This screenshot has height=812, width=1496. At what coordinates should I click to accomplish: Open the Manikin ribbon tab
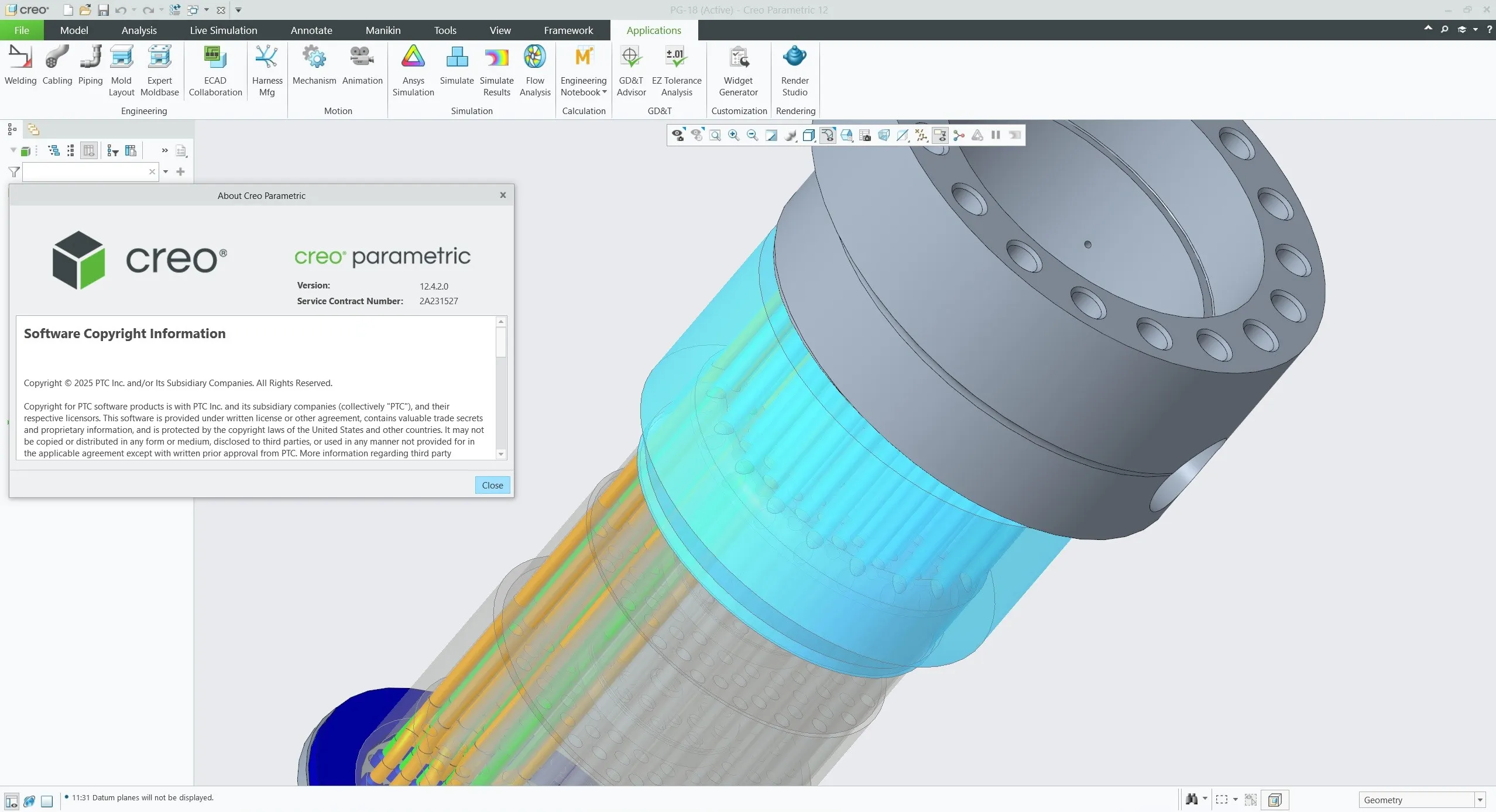click(383, 30)
